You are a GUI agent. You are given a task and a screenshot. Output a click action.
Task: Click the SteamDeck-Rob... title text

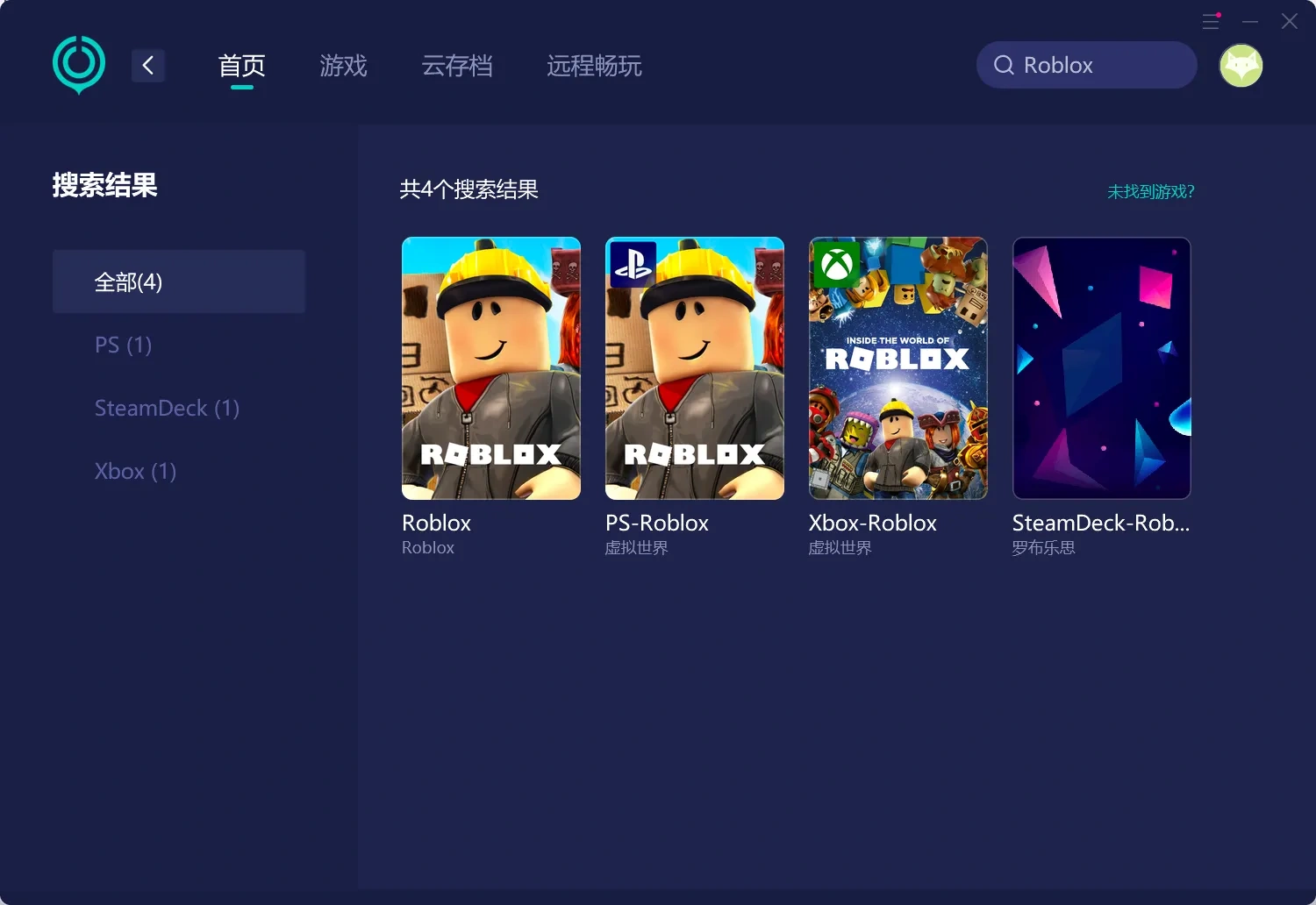coord(1100,523)
